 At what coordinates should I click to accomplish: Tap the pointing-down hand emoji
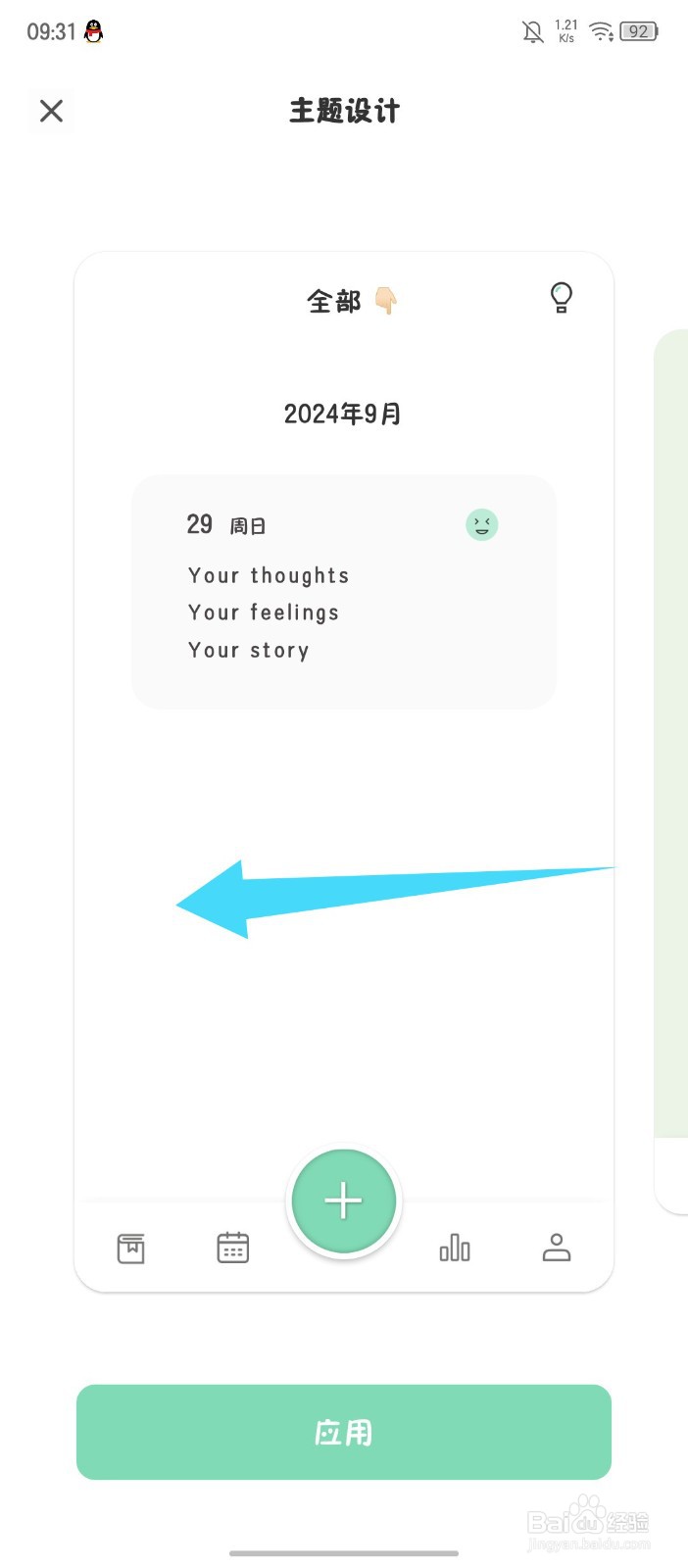click(x=385, y=301)
